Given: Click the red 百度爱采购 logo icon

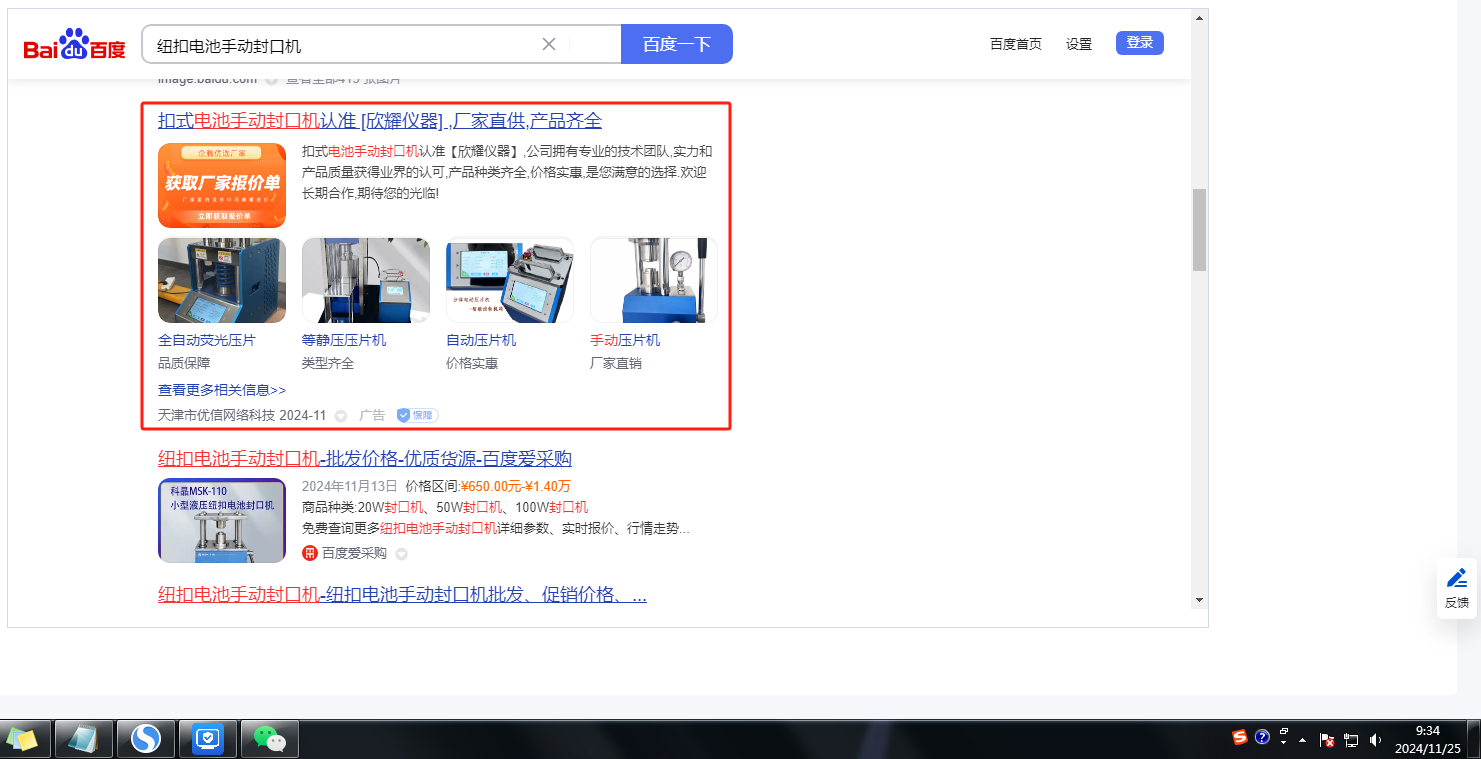Looking at the screenshot, I should point(310,553).
